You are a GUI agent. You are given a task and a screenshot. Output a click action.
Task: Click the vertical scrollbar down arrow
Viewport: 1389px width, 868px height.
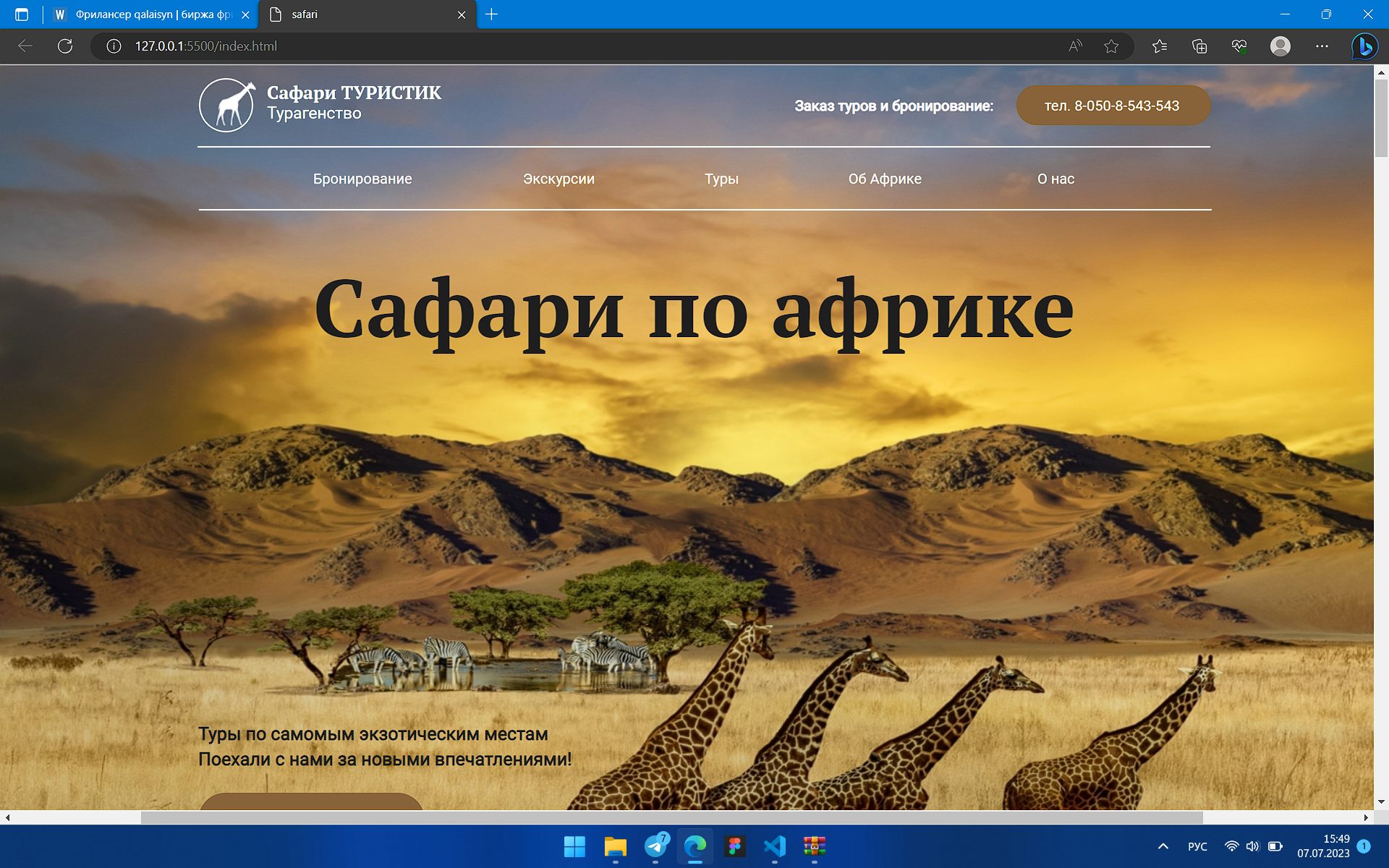1381,801
